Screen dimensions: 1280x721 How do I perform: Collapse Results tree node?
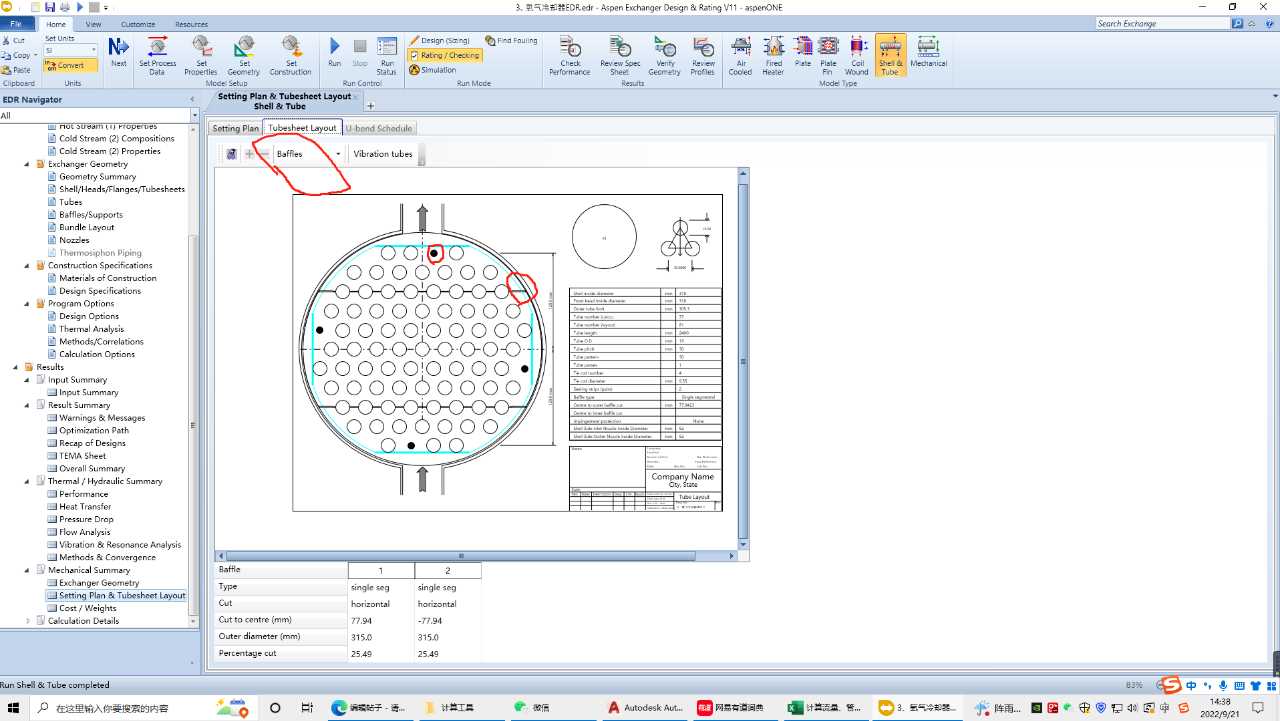[16, 367]
